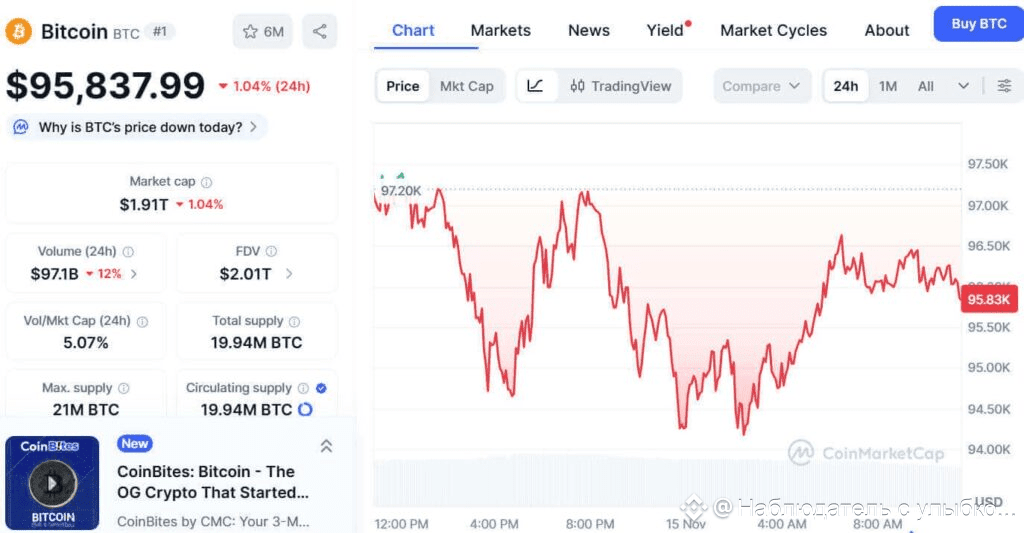This screenshot has width=1024, height=533.
Task: Click Market cap info icon
Action: click(x=207, y=183)
